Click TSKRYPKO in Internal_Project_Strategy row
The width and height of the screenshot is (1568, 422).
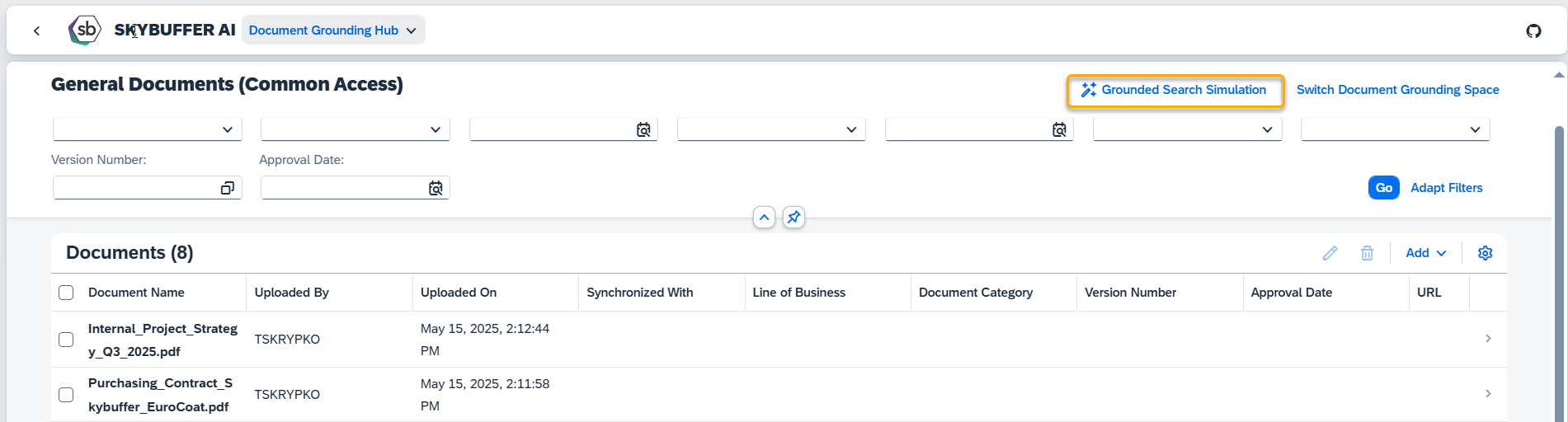pos(287,340)
